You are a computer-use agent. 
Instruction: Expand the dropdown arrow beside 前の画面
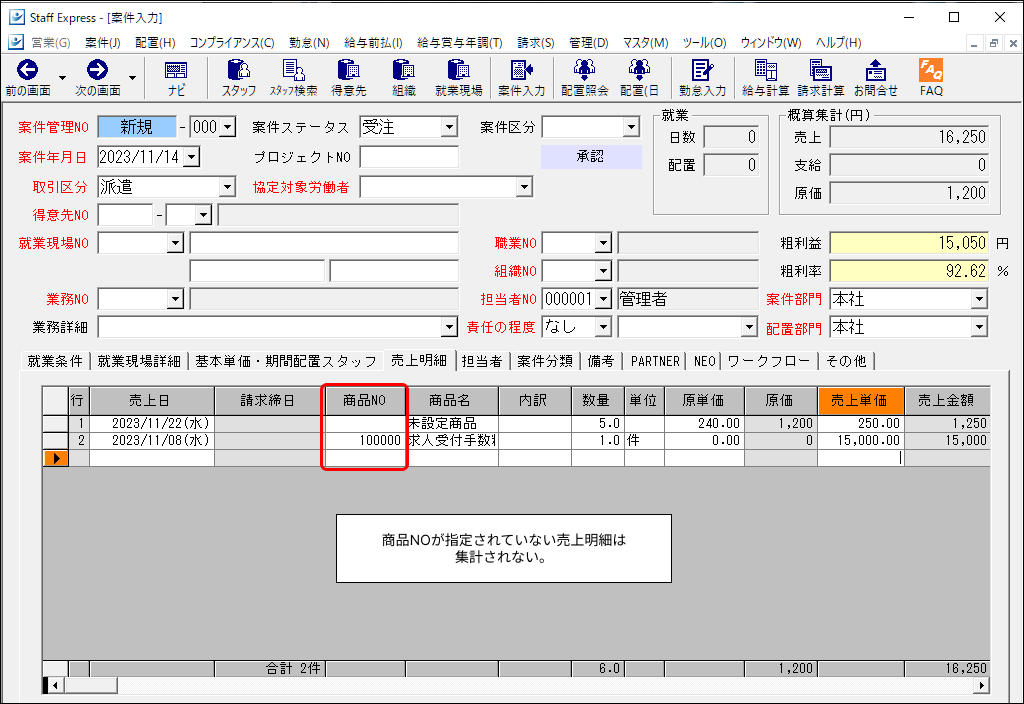(63, 78)
